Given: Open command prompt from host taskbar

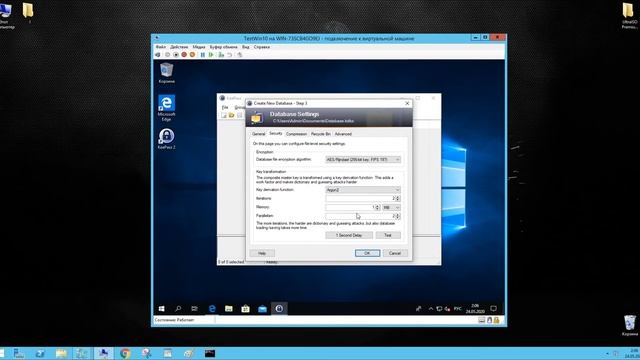Looking at the screenshot, I should (x=210, y=353).
